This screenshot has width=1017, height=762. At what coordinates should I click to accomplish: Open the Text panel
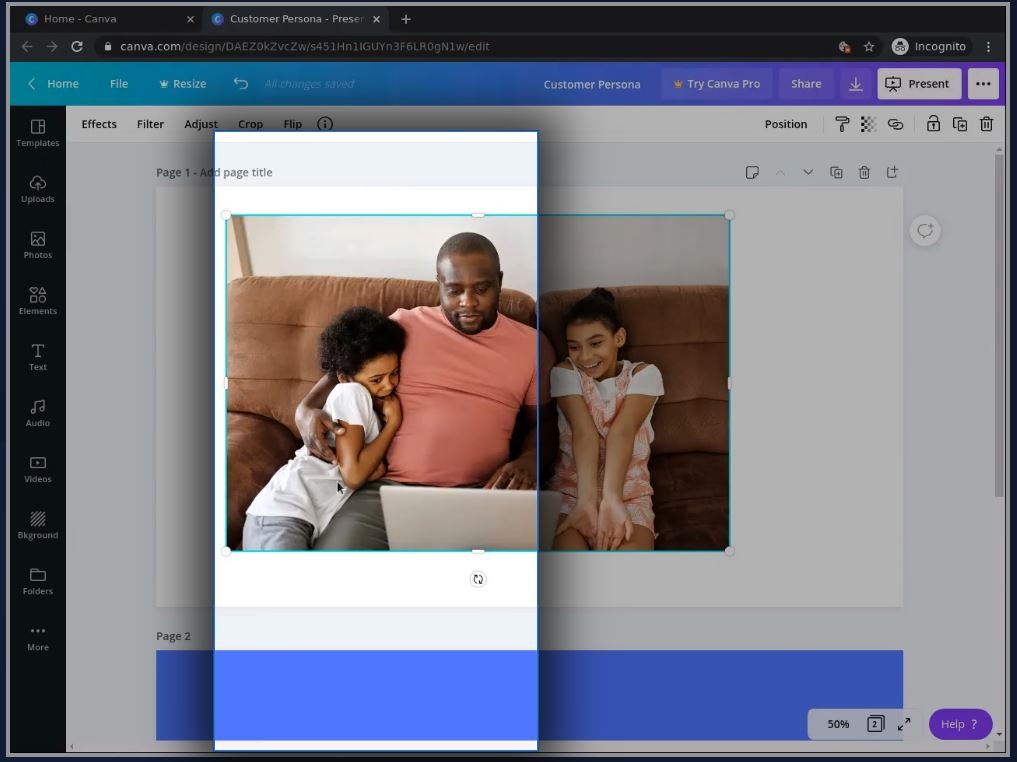38,357
